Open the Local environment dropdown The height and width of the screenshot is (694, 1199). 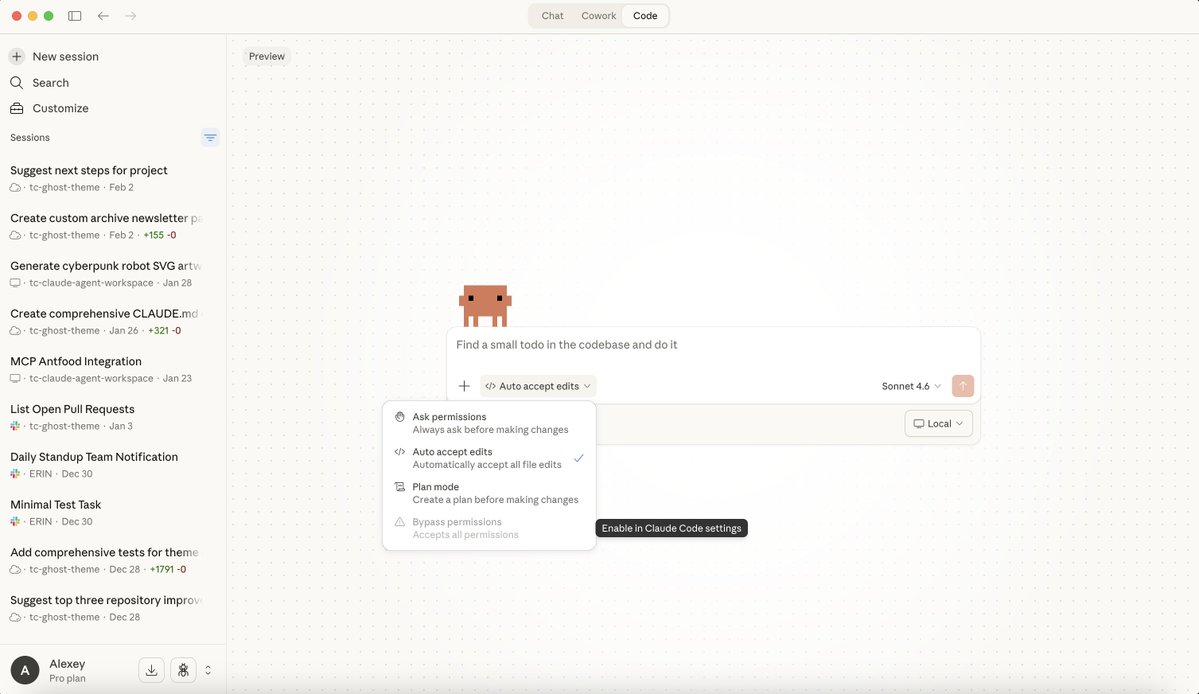(937, 423)
